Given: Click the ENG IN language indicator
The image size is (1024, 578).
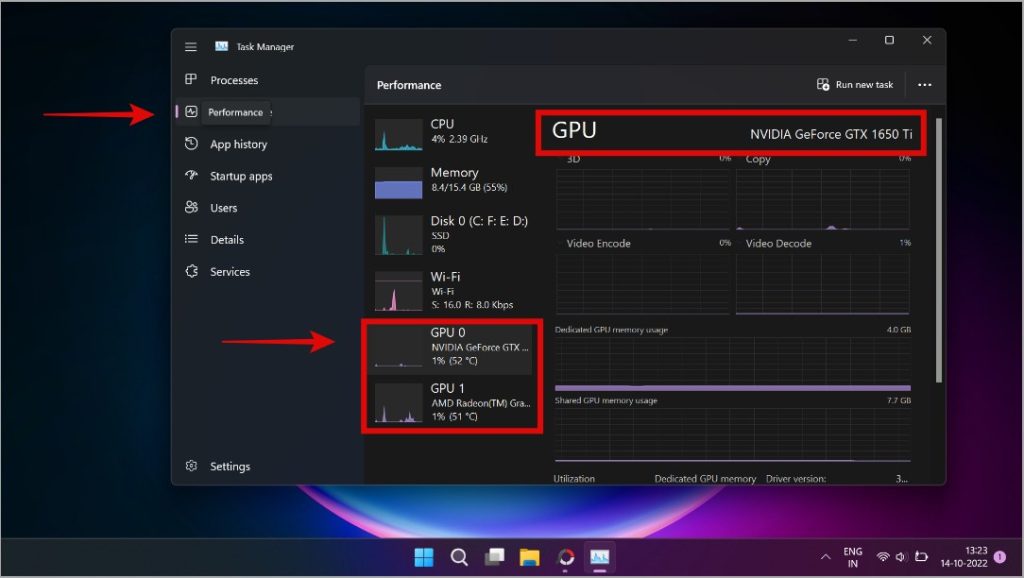Looking at the screenshot, I should coord(853,557).
